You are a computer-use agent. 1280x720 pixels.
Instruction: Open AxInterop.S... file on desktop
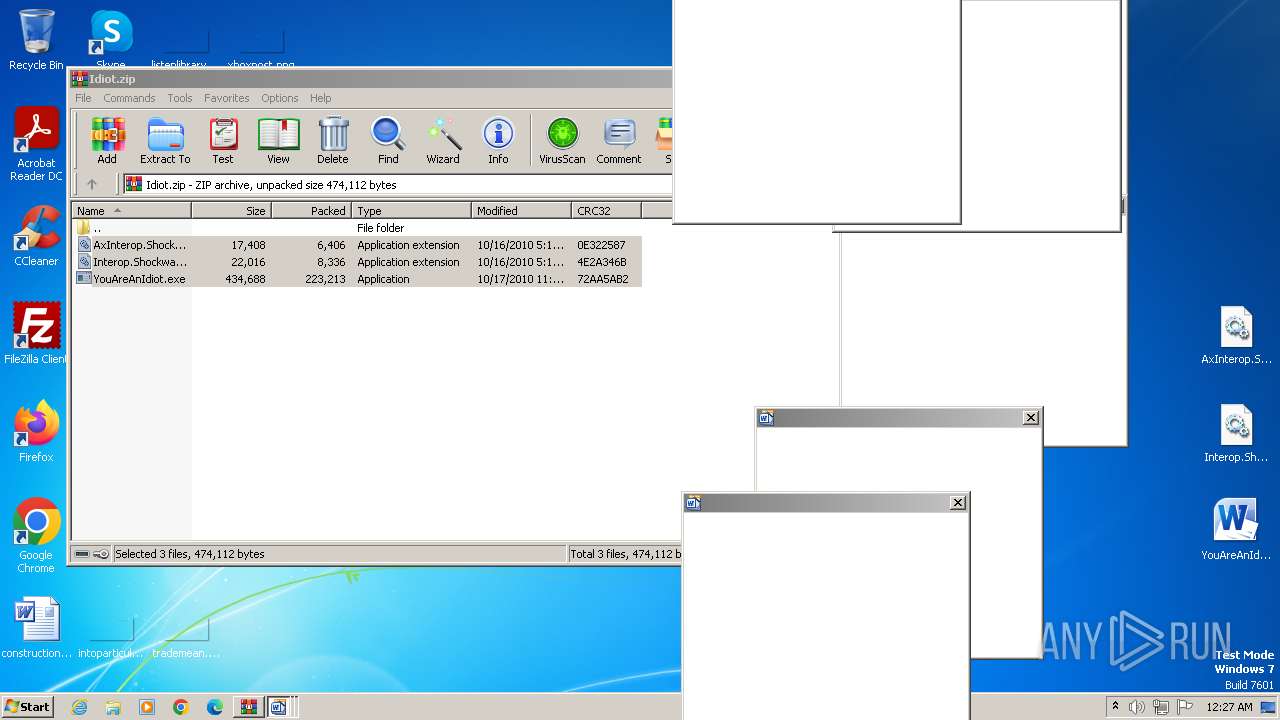1237,335
